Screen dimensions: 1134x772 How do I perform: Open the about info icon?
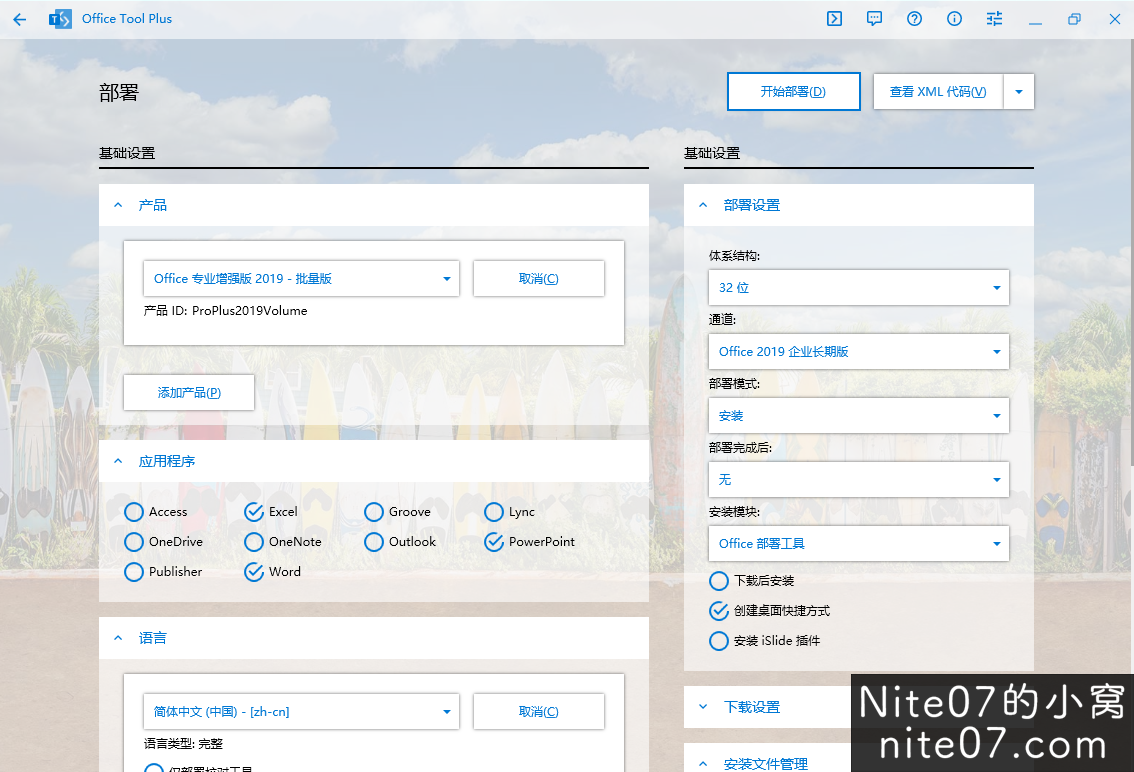[955, 19]
